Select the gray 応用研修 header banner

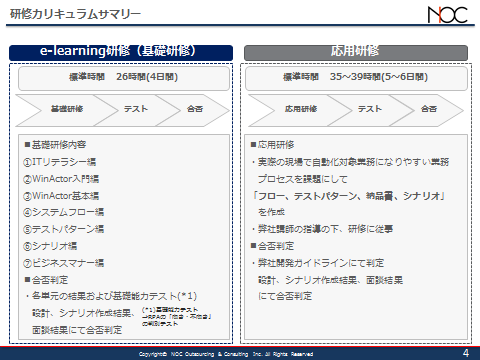[356, 53]
